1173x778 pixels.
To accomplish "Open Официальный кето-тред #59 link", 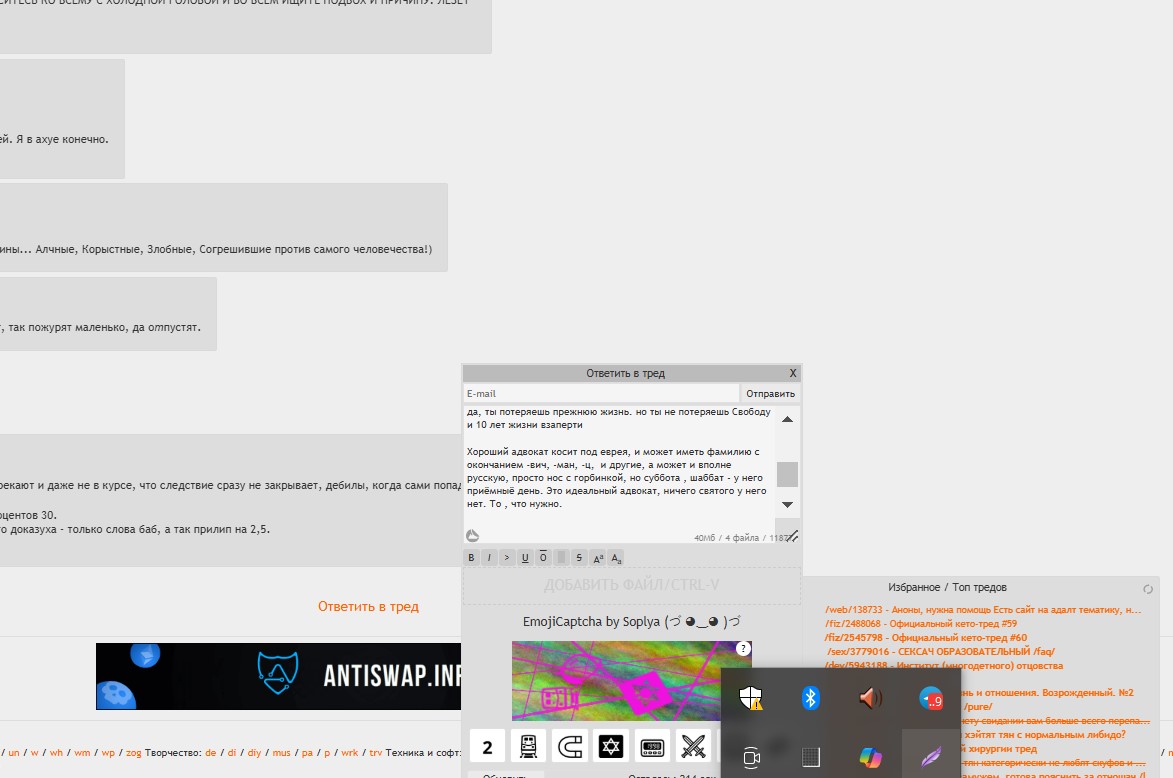I will tap(921, 623).
